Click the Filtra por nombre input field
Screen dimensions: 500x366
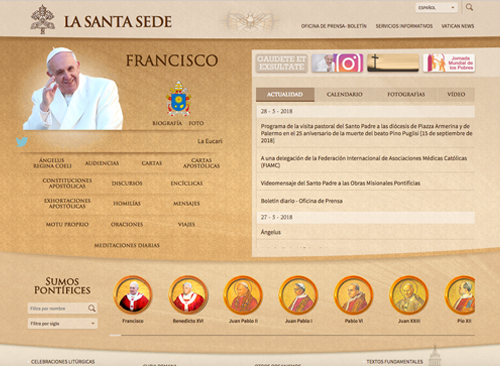(58, 308)
